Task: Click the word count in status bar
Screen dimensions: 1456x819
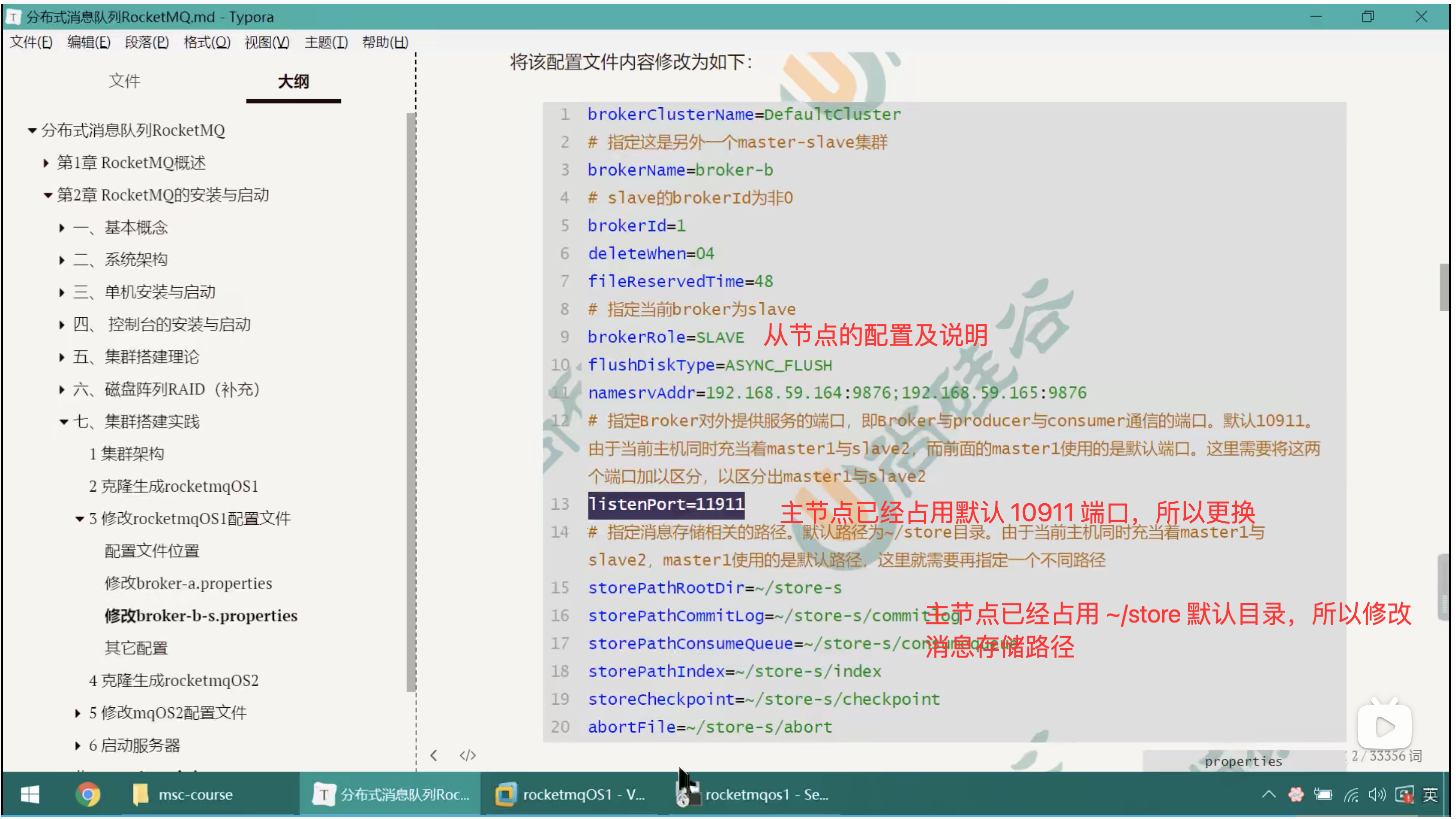Action: (1386, 756)
